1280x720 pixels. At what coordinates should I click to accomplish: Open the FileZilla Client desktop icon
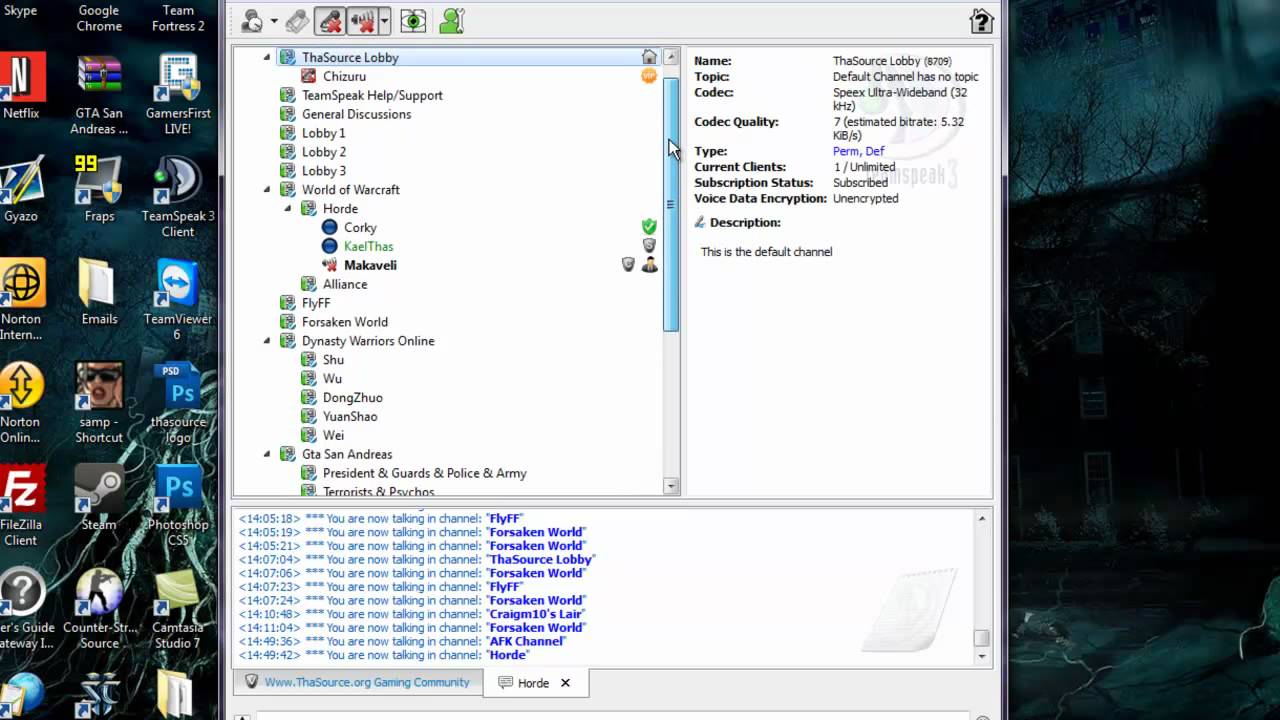point(21,506)
